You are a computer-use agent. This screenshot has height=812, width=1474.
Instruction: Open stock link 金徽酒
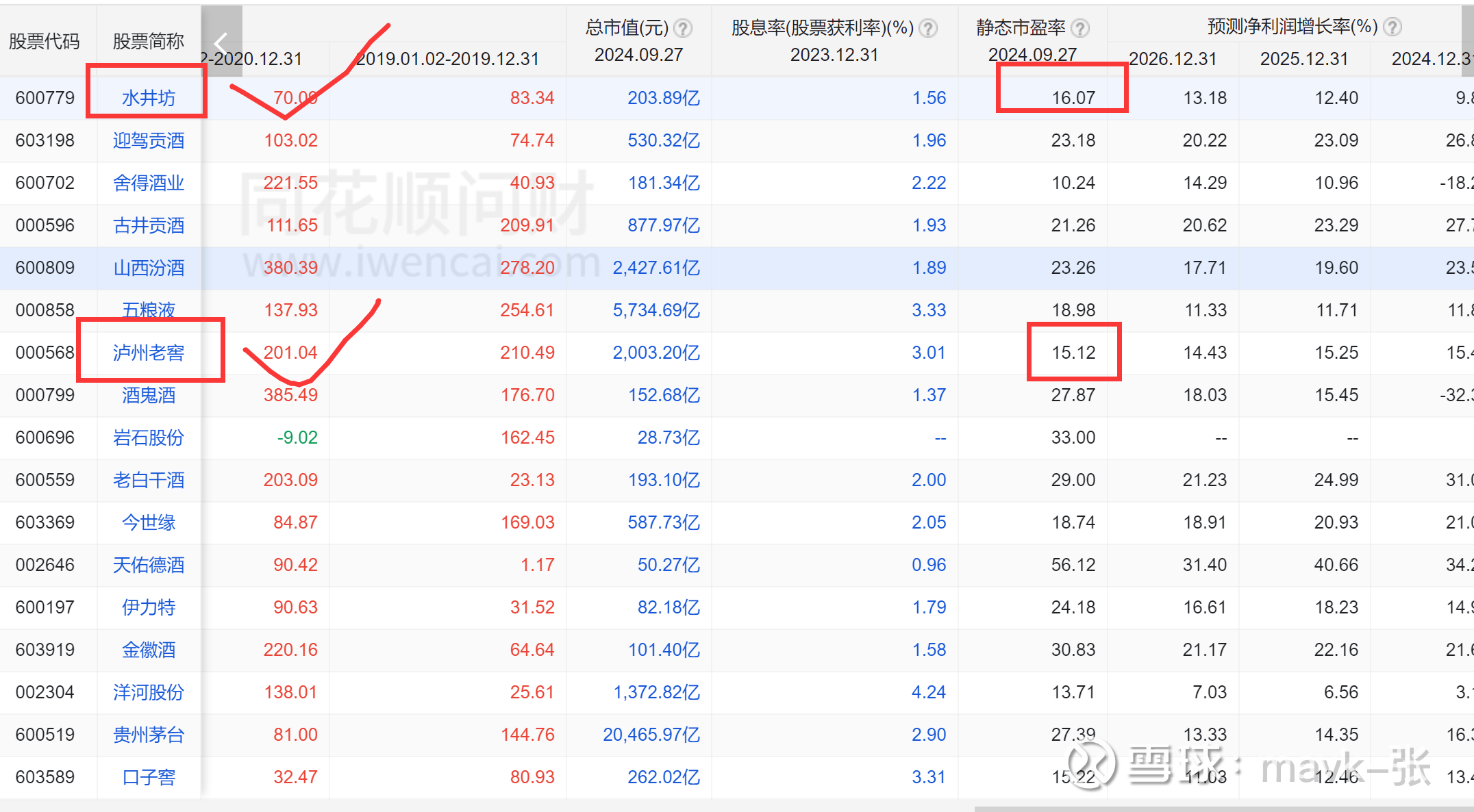(x=149, y=650)
